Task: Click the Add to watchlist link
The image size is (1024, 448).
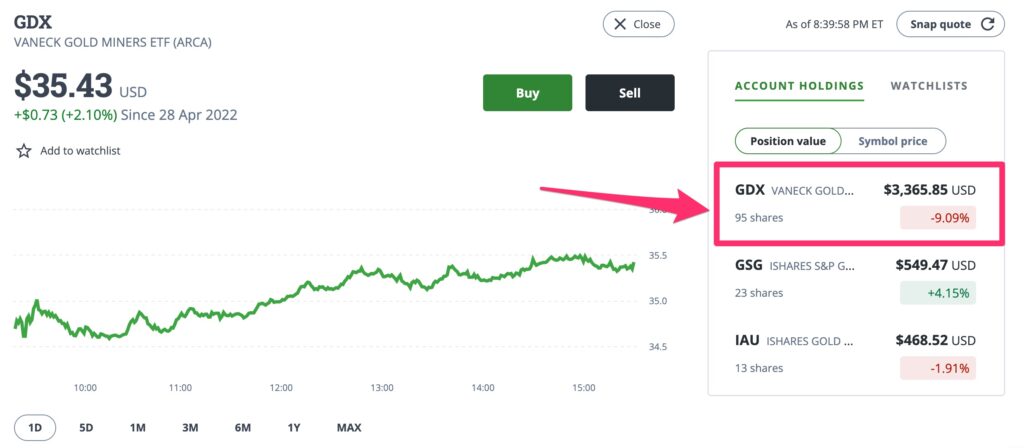Action: click(80, 151)
